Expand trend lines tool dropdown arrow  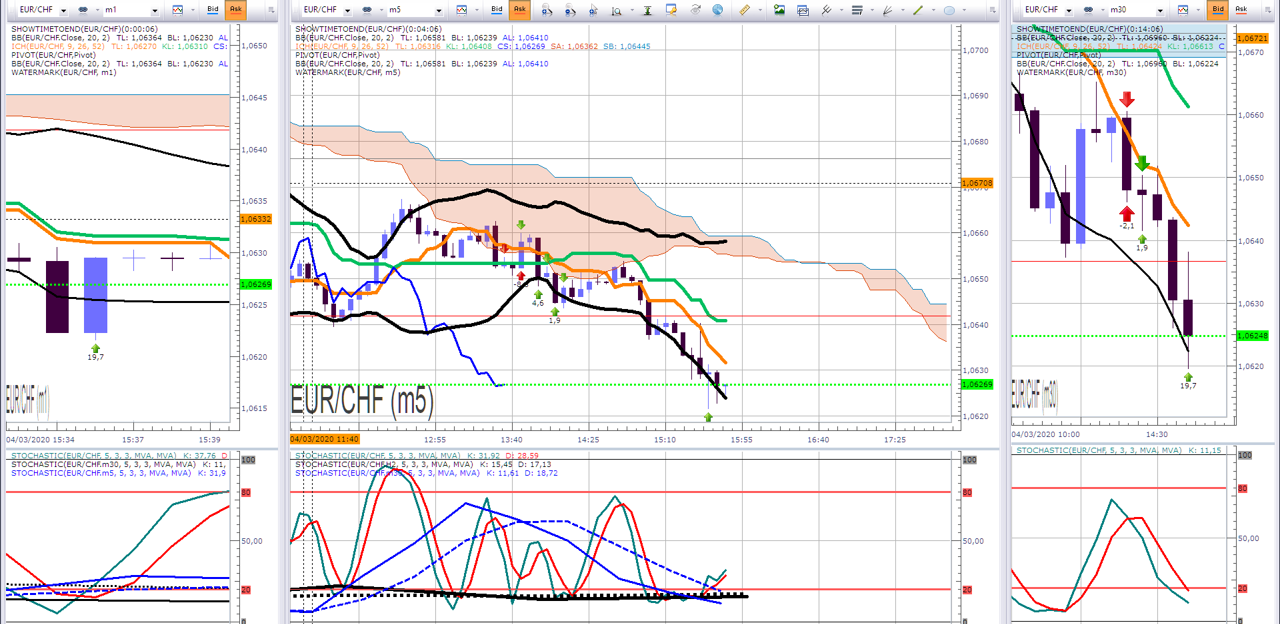coord(841,9)
